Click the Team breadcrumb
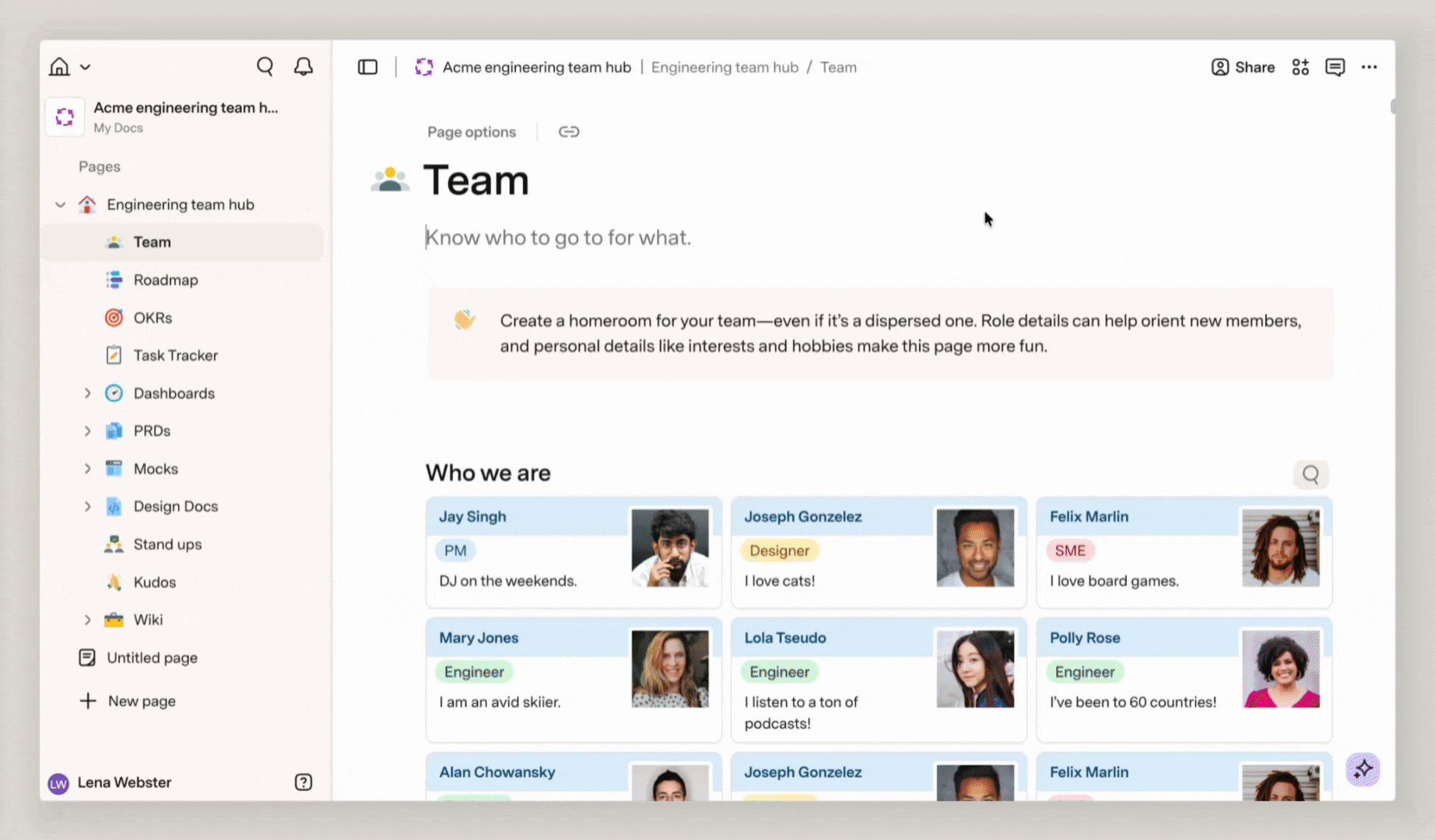The image size is (1435, 840). [838, 68]
